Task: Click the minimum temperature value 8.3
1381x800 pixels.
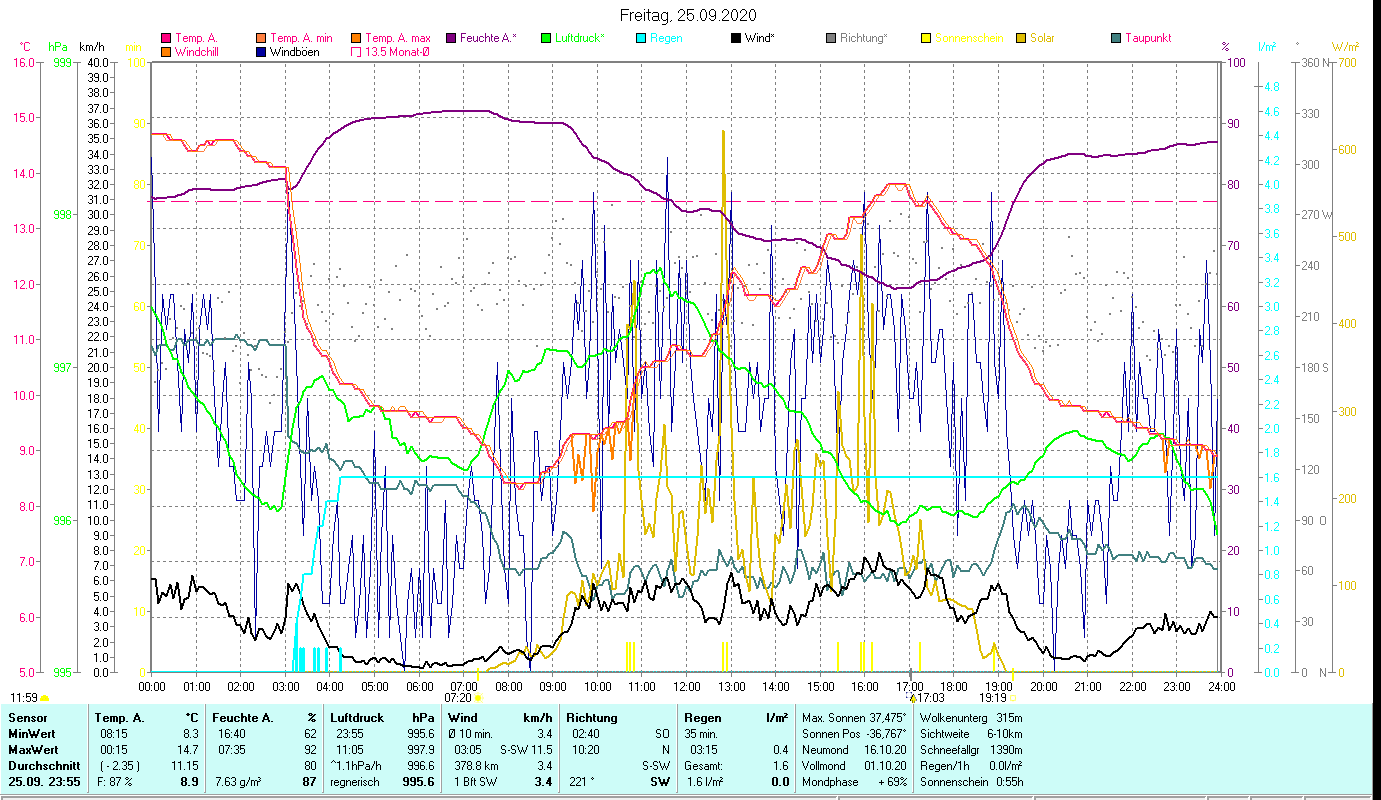Action: click(x=193, y=734)
